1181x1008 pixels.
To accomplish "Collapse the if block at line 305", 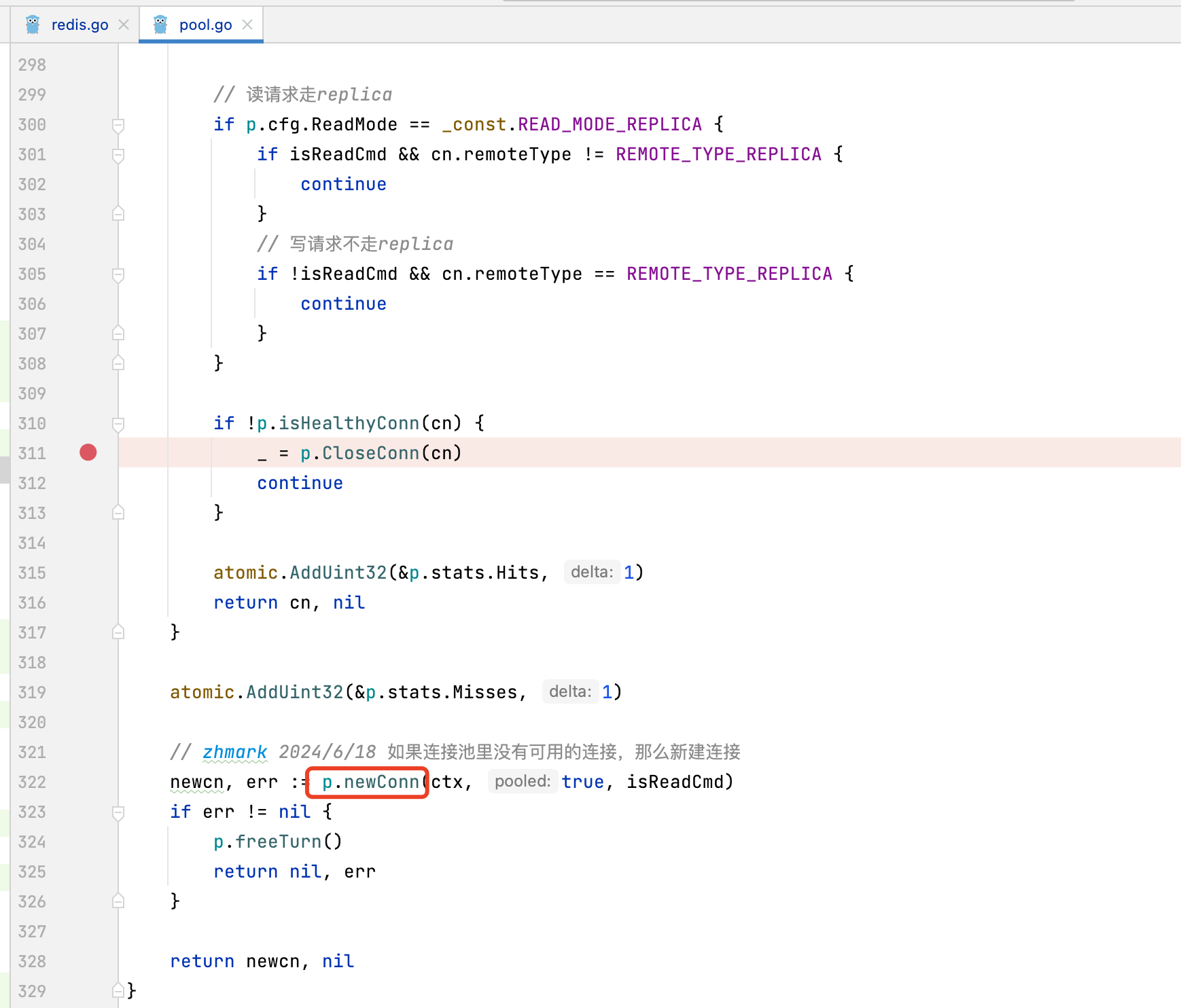I will click(118, 274).
